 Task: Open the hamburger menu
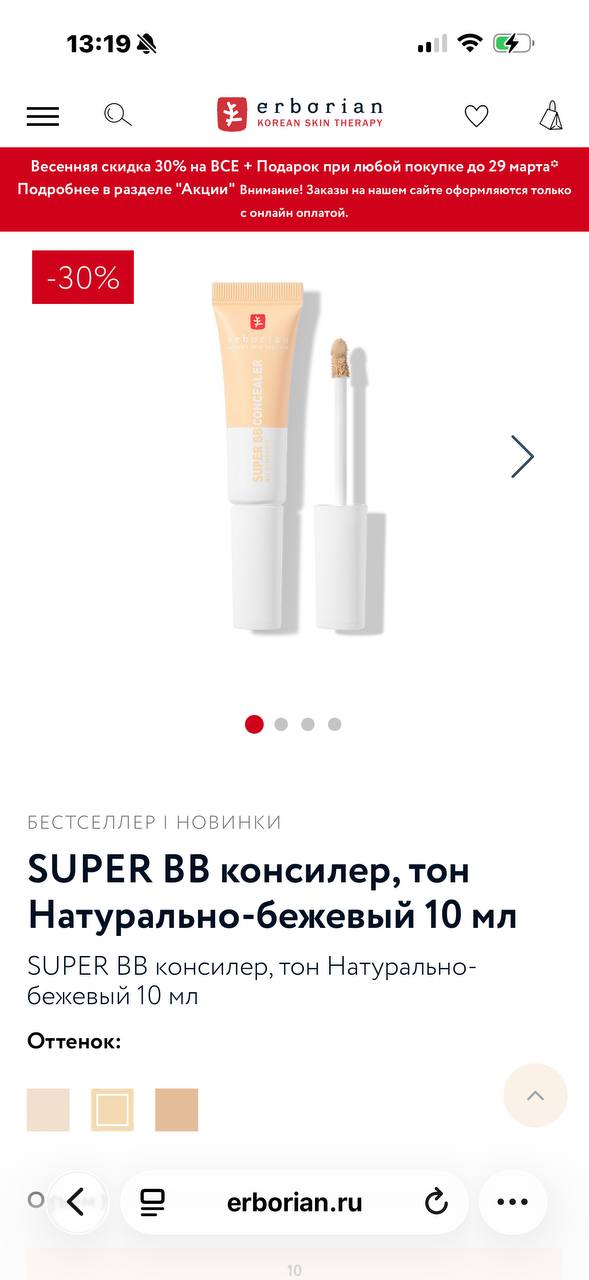coord(43,116)
